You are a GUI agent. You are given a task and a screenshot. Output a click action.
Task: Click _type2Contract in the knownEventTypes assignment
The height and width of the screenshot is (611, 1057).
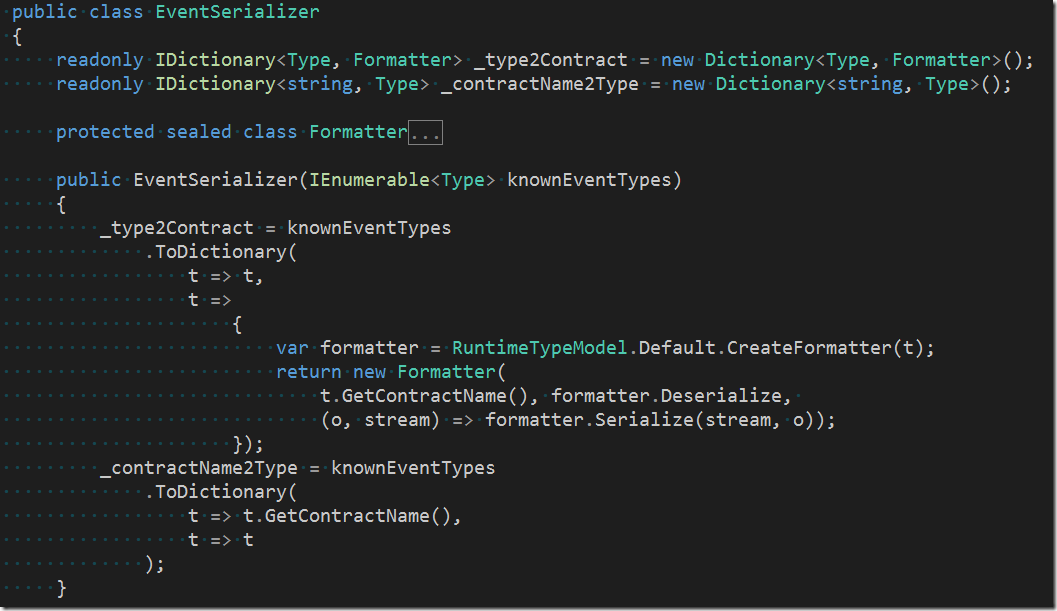click(x=177, y=228)
